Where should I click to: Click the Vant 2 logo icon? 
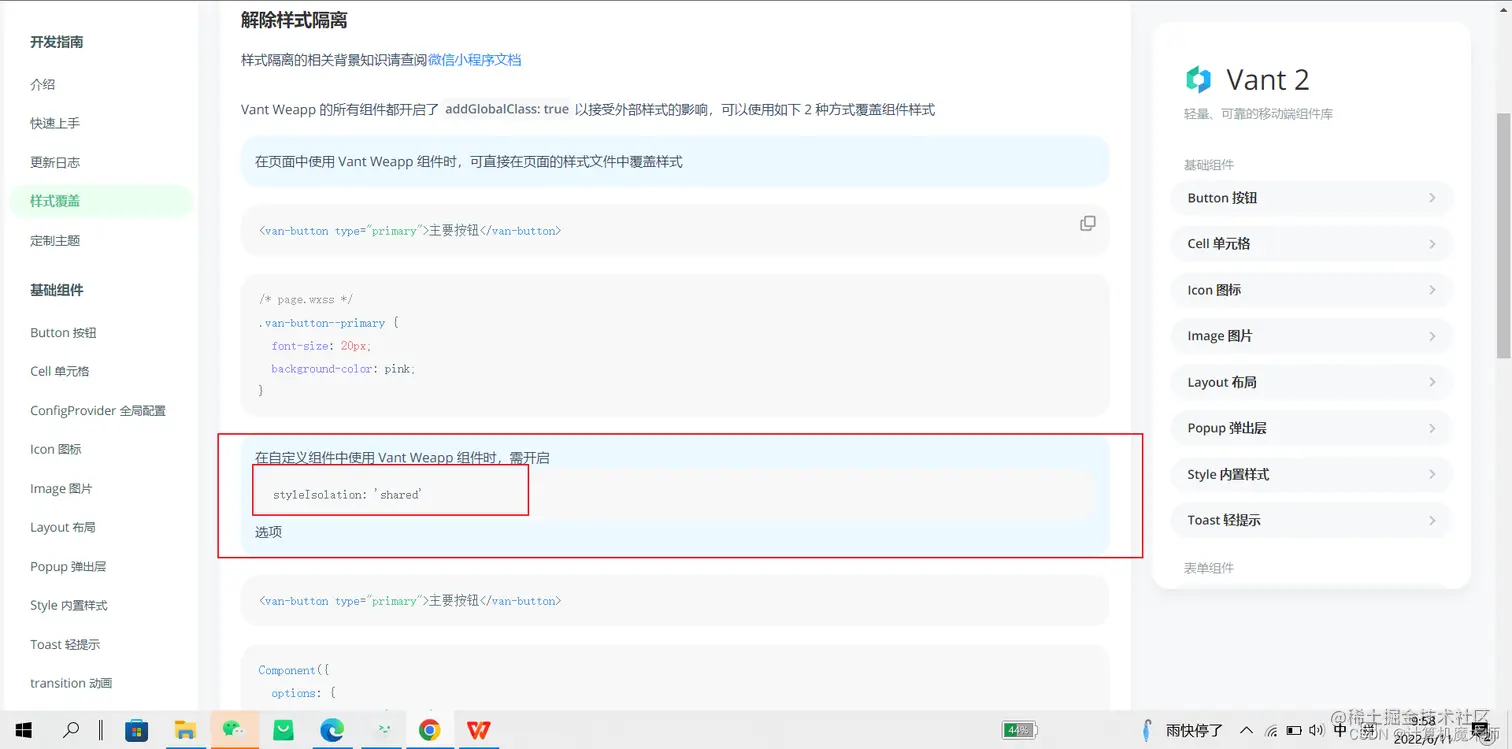[x=1198, y=80]
